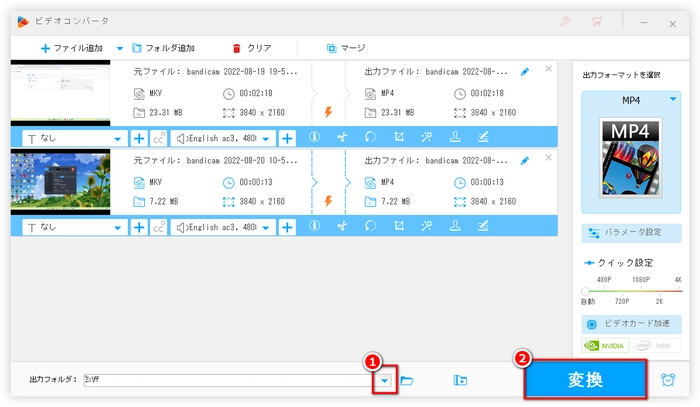Open the output folder icon
Screen dimensions: 700x407
[407, 380]
